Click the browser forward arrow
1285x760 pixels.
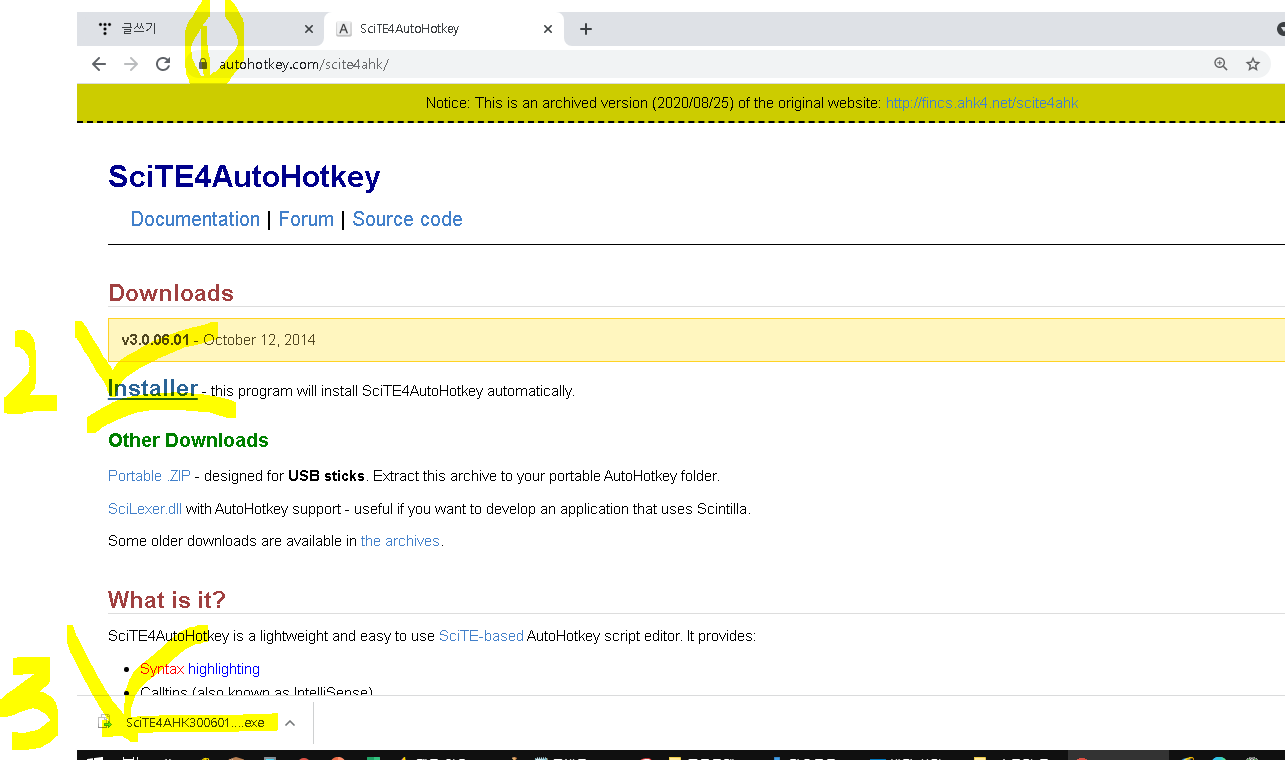coord(131,64)
